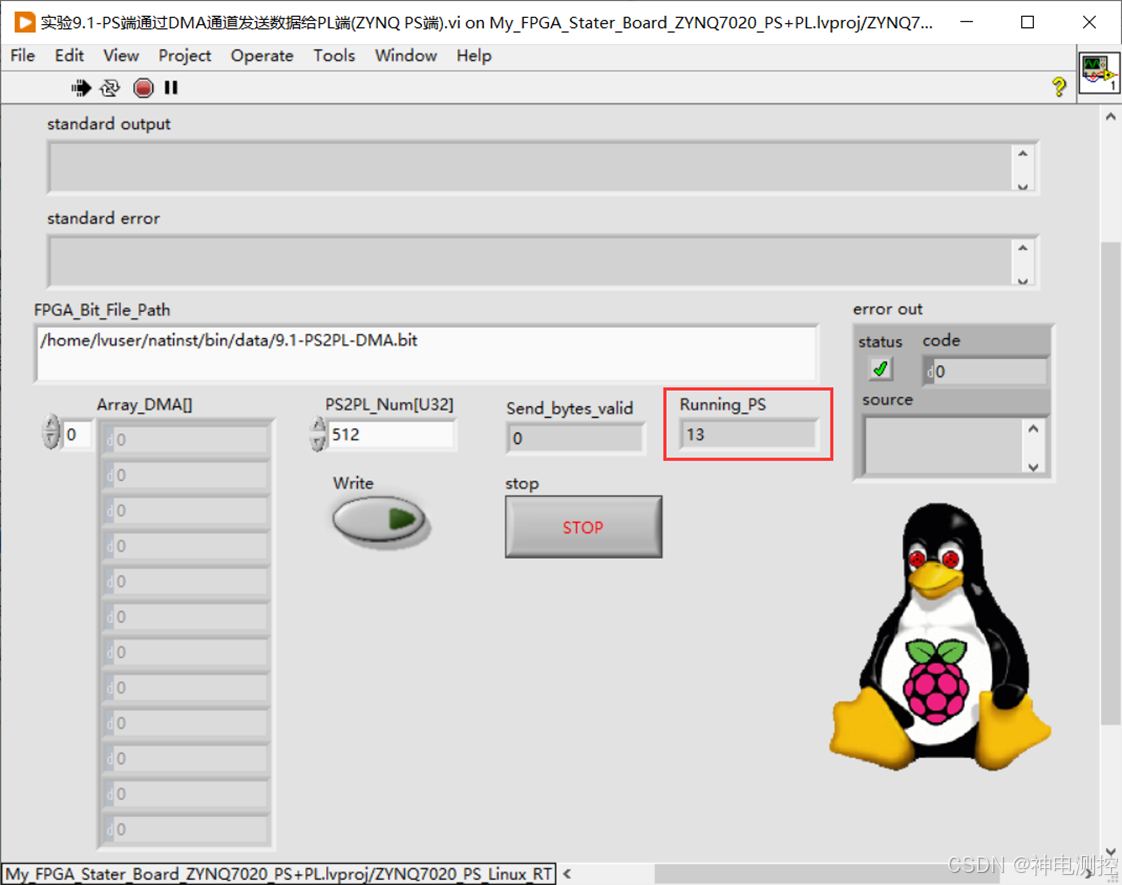Click the window vertical scrollbar down arrow

pos(1111,851)
